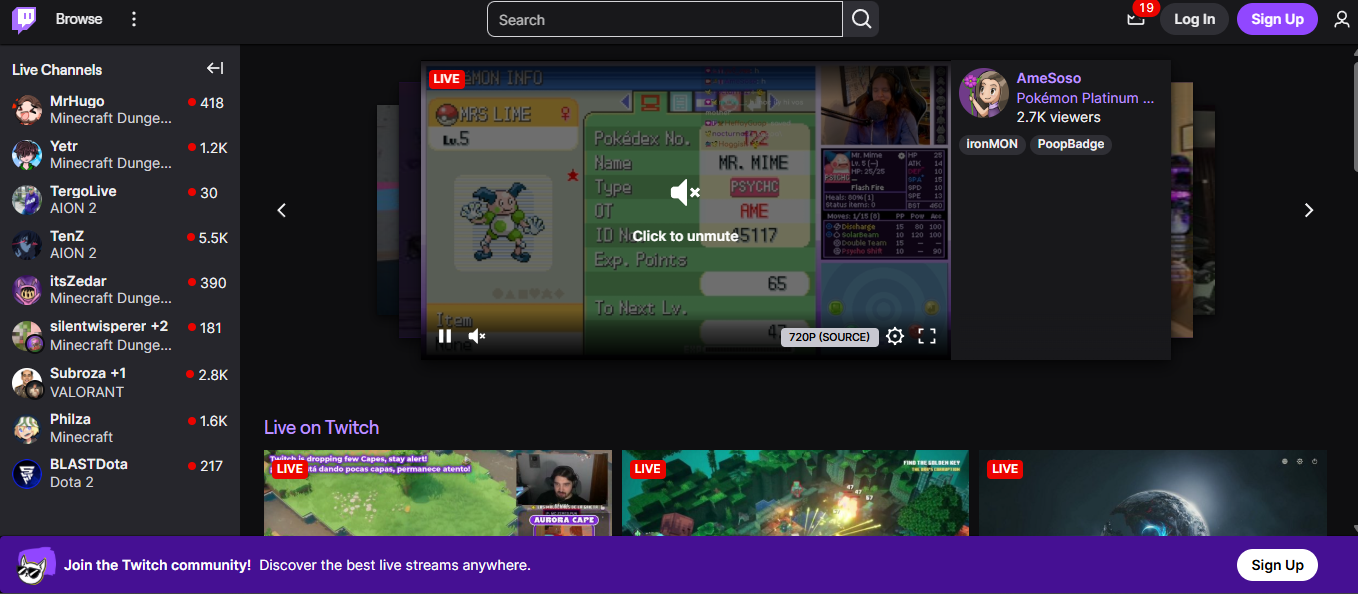The width and height of the screenshot is (1358, 594).
Task: Open TergoLive's channel avatar
Action: pos(27,200)
